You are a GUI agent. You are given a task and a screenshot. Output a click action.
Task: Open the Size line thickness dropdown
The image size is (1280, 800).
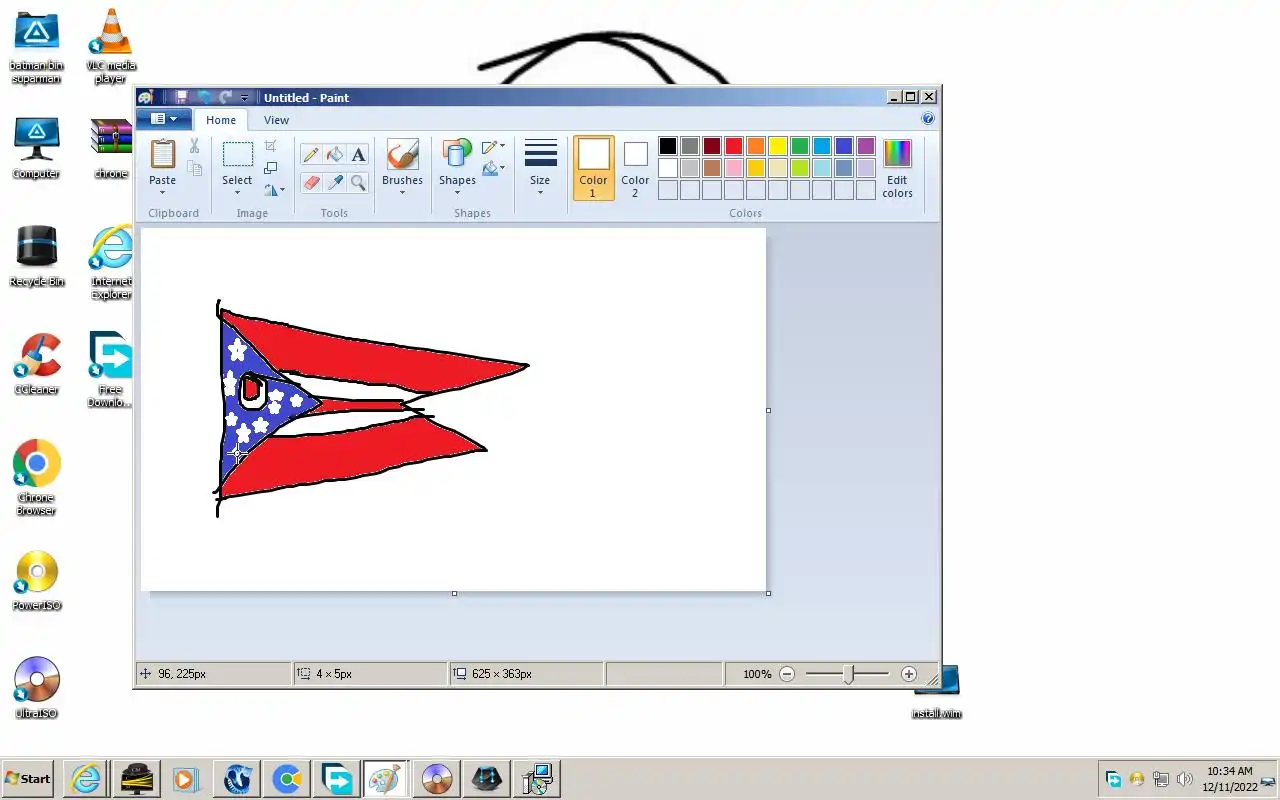pos(540,168)
